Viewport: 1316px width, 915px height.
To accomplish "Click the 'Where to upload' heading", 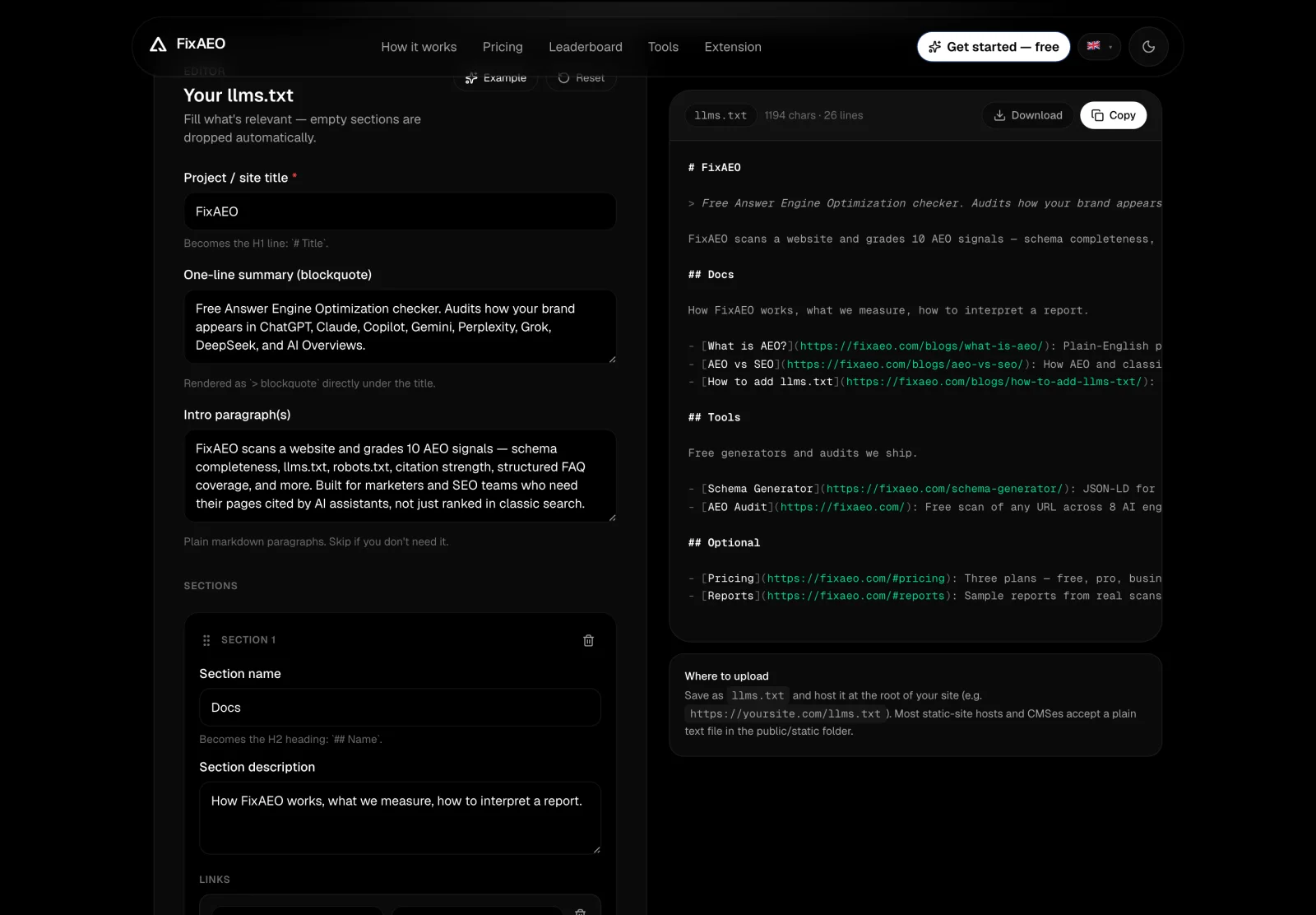I will coord(726,676).
